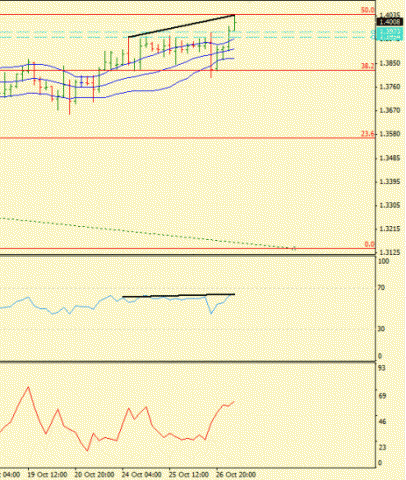The width and height of the screenshot is (406, 480).
Task: Click the 24 Oct 04:00 time label
Action: pos(142,474)
